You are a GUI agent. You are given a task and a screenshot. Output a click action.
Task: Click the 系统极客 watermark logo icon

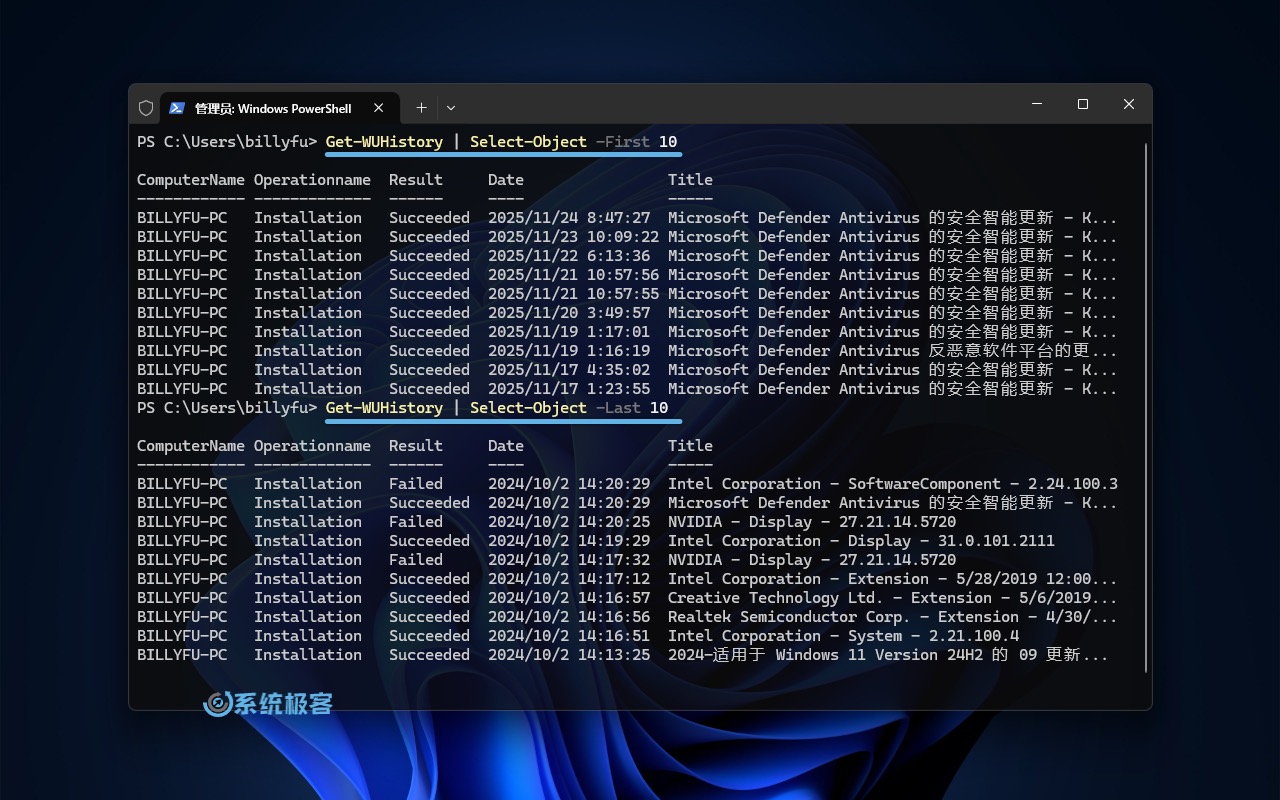pos(217,704)
